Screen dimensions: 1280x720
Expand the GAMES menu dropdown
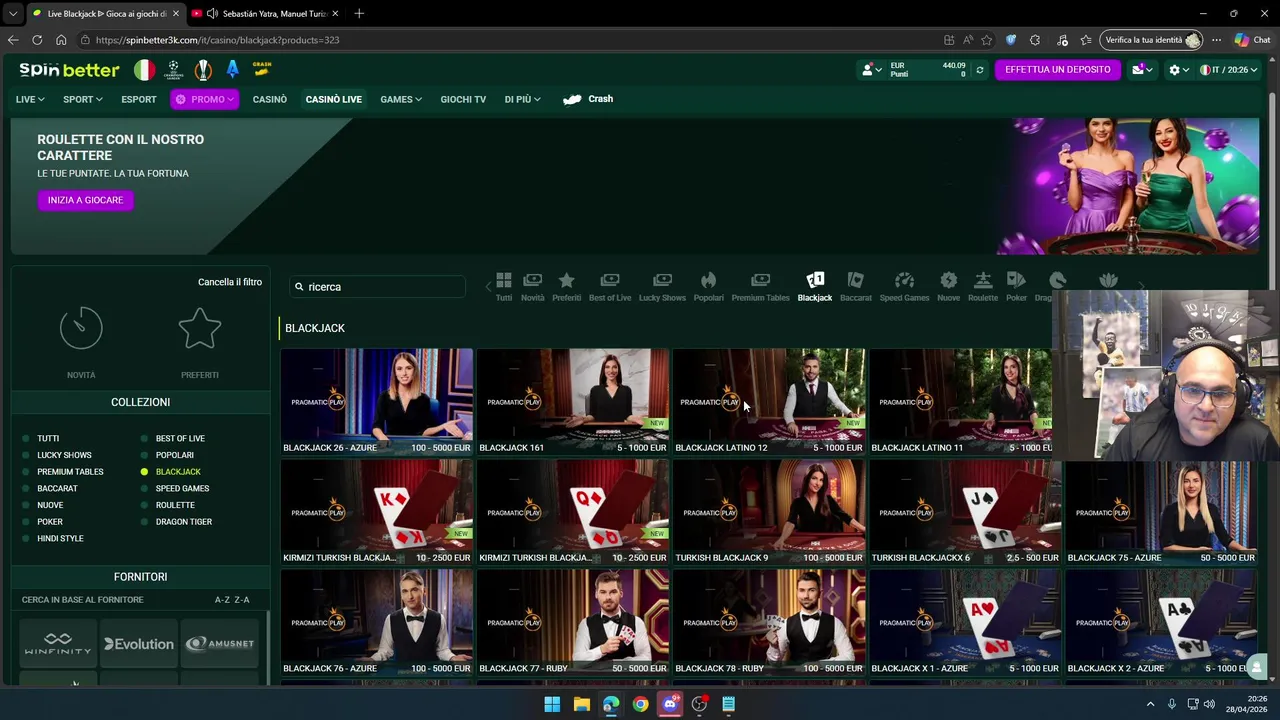click(x=401, y=99)
